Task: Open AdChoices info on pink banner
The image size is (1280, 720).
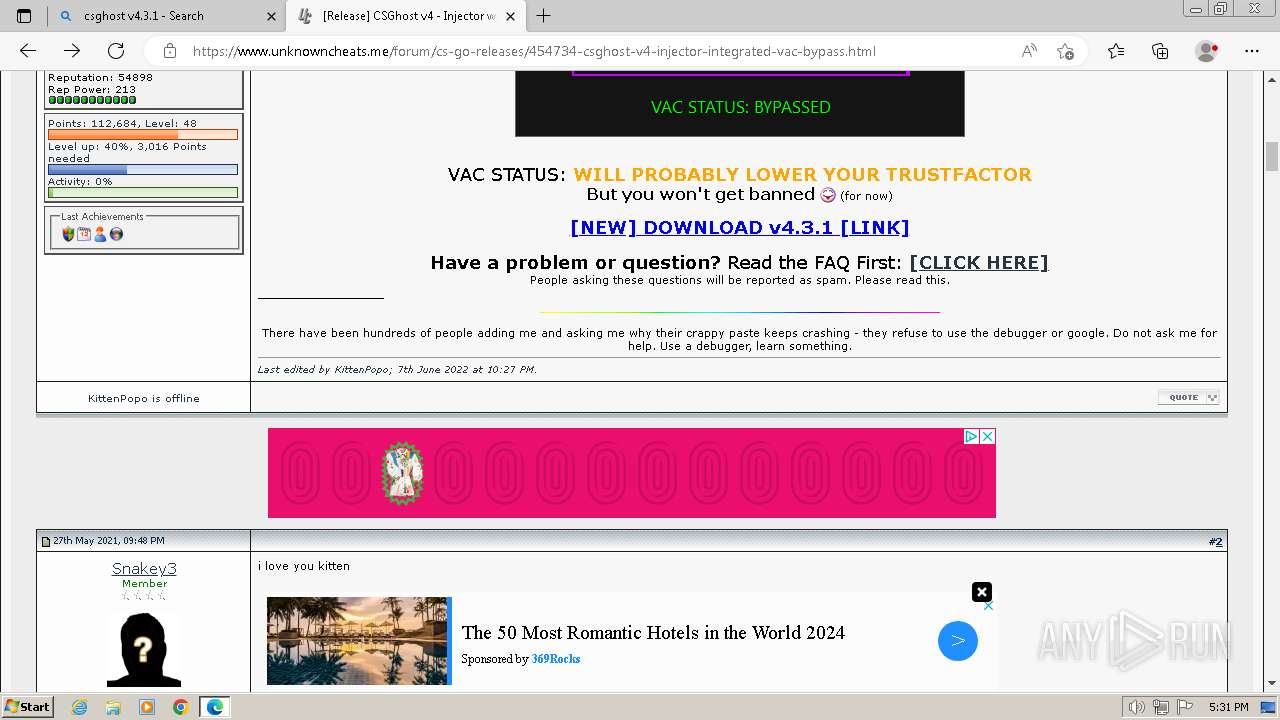Action: point(971,436)
